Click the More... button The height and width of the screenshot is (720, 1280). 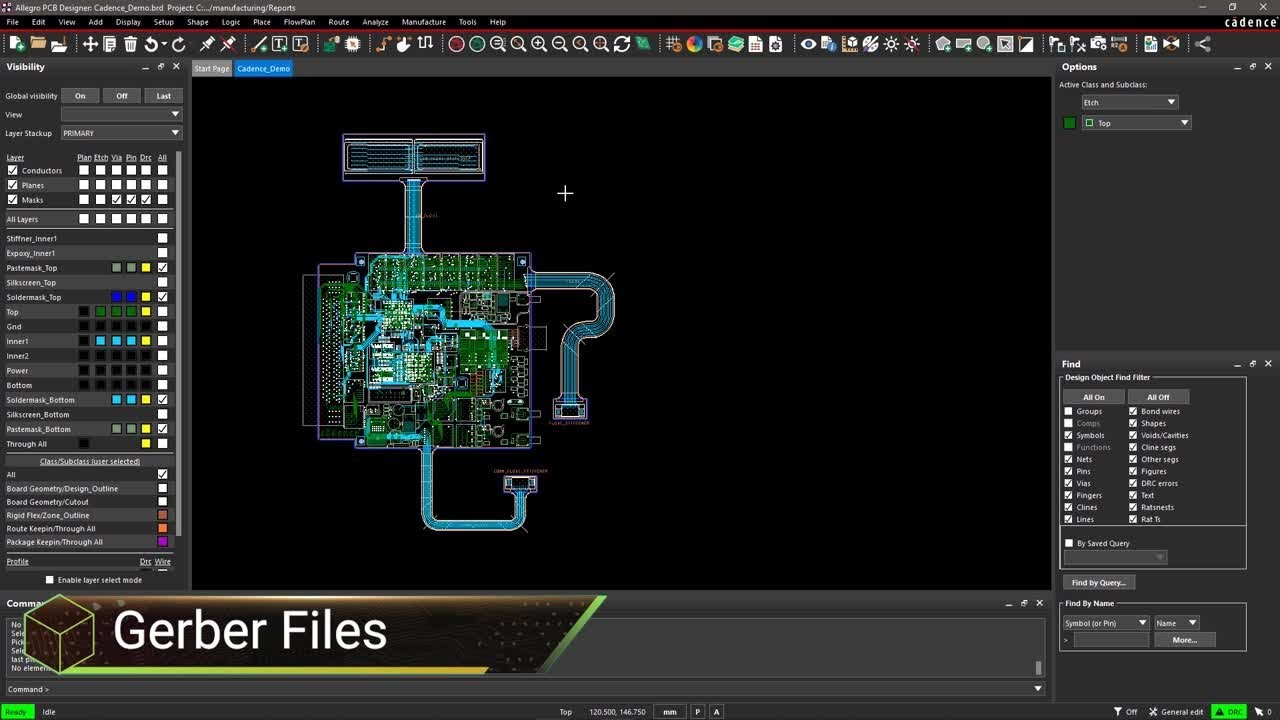click(x=1185, y=640)
